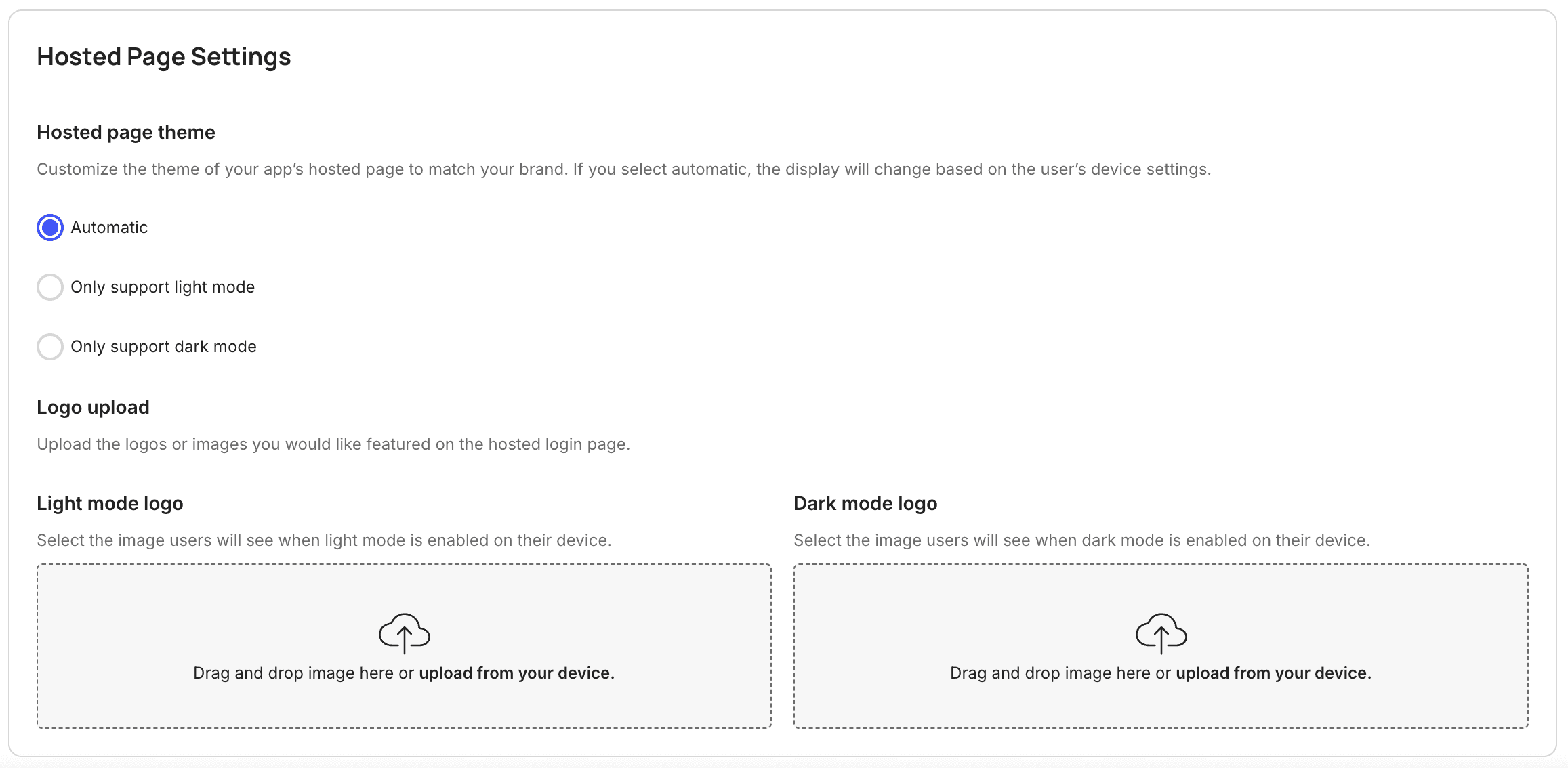
Task: Click the Automatic radio button circle
Action: click(x=49, y=228)
